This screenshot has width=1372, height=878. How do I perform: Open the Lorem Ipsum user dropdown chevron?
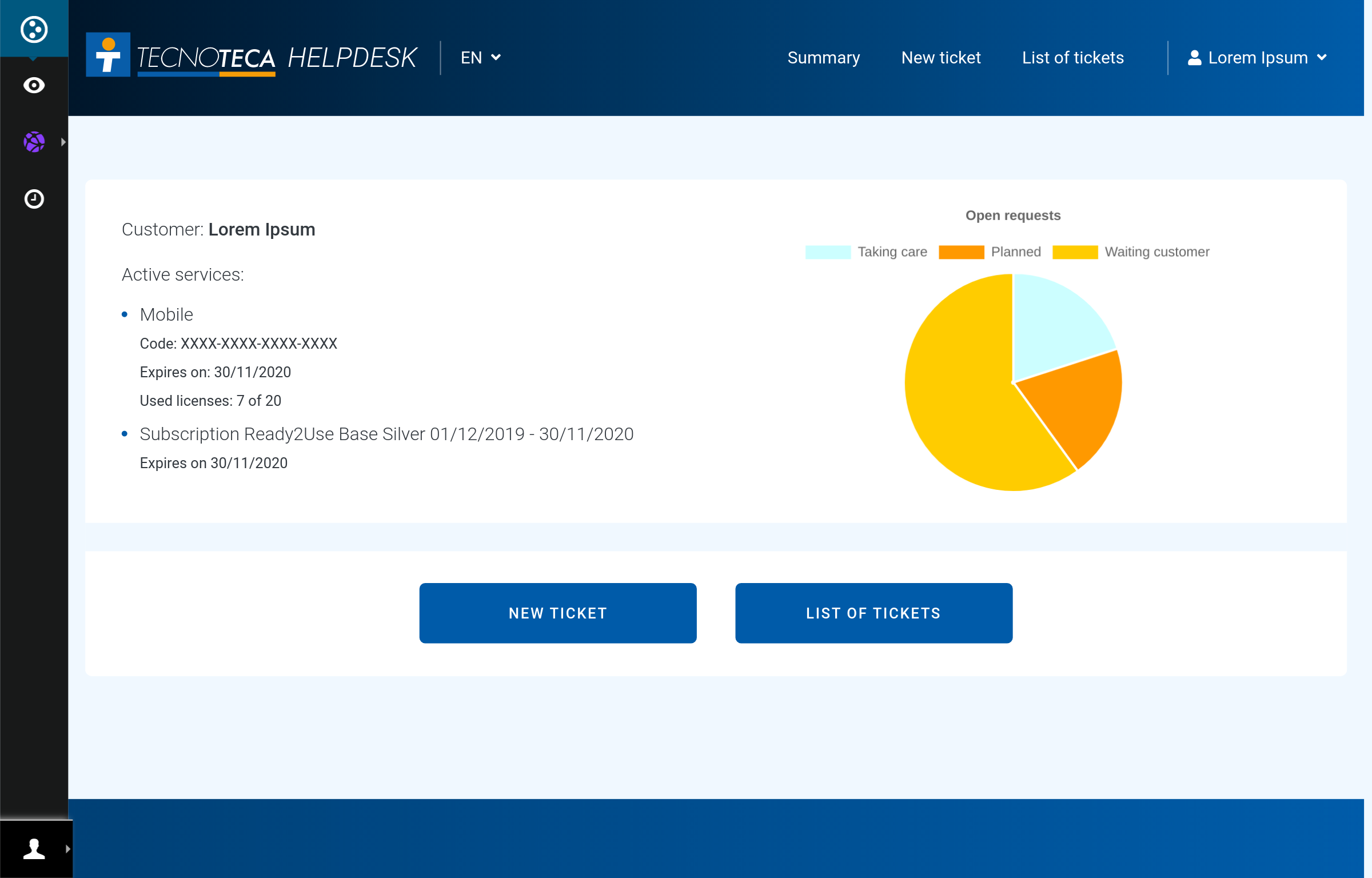1322,58
